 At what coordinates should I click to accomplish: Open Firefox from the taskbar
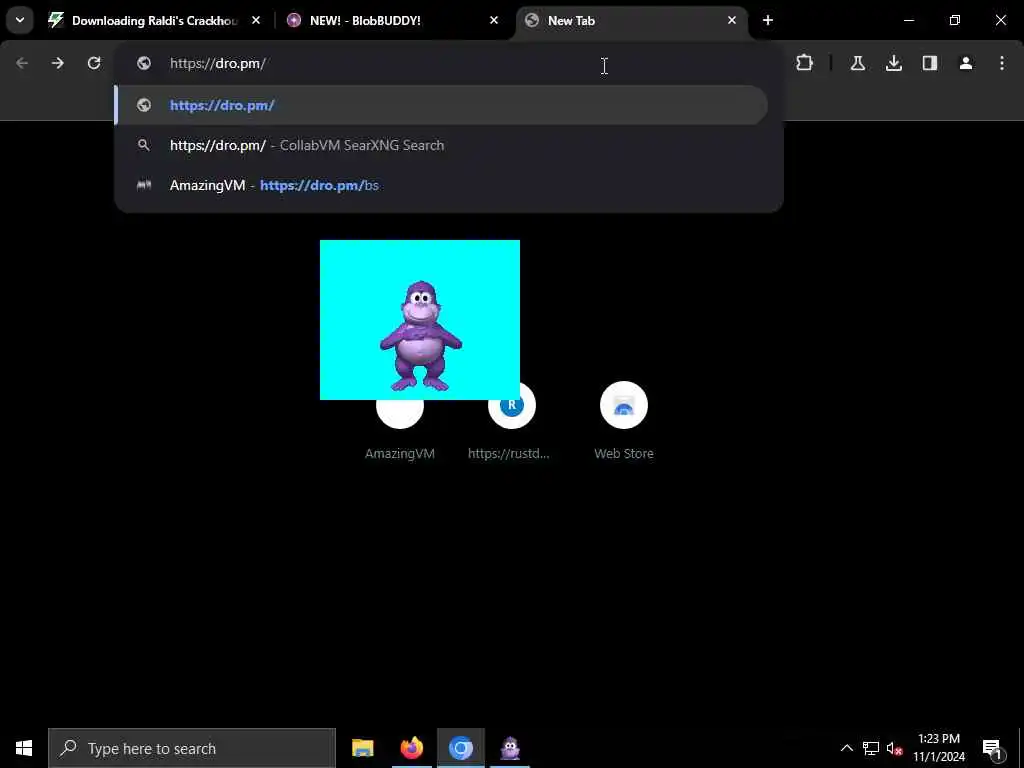click(411, 748)
